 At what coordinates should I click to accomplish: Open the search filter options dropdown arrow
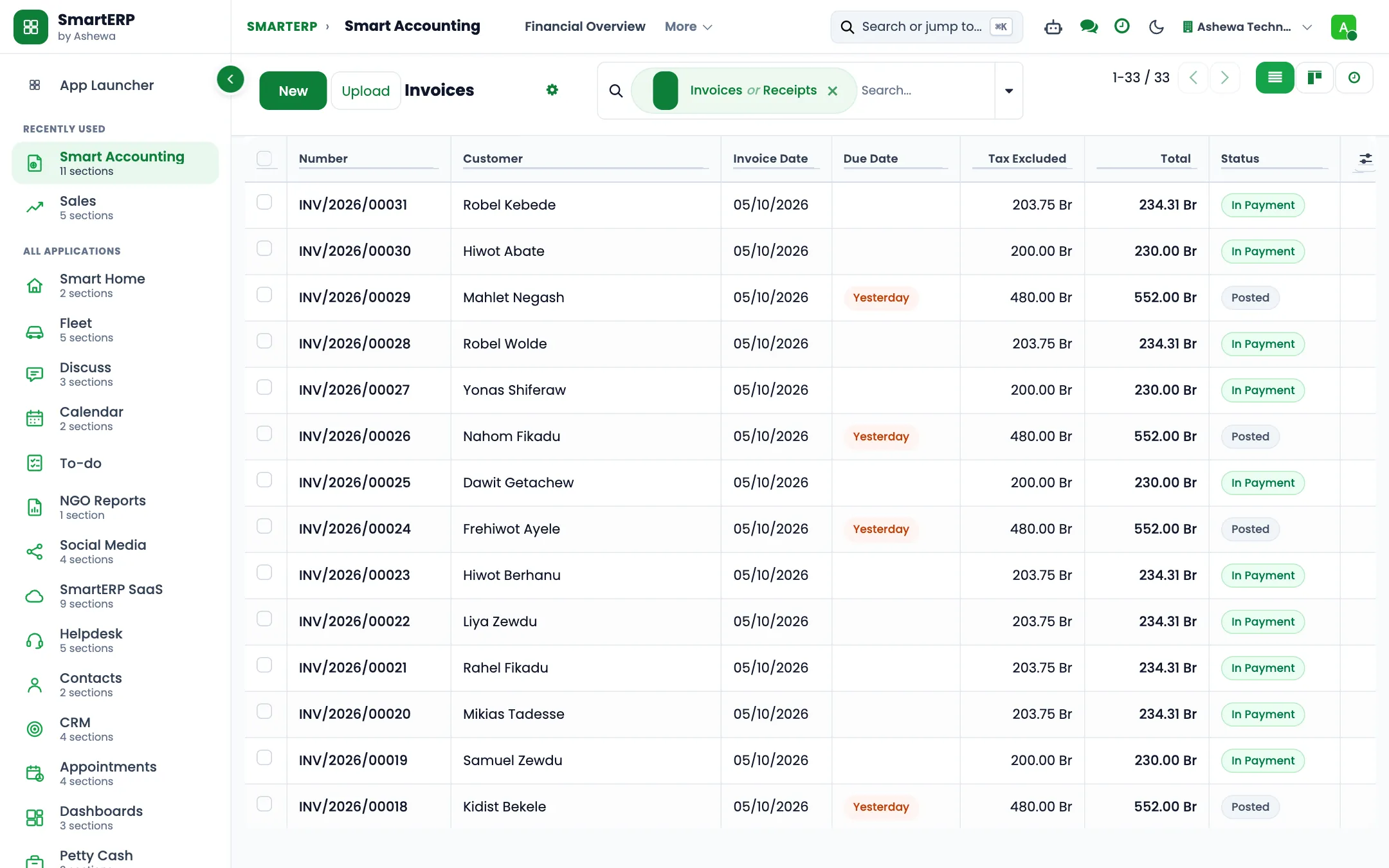click(1009, 91)
